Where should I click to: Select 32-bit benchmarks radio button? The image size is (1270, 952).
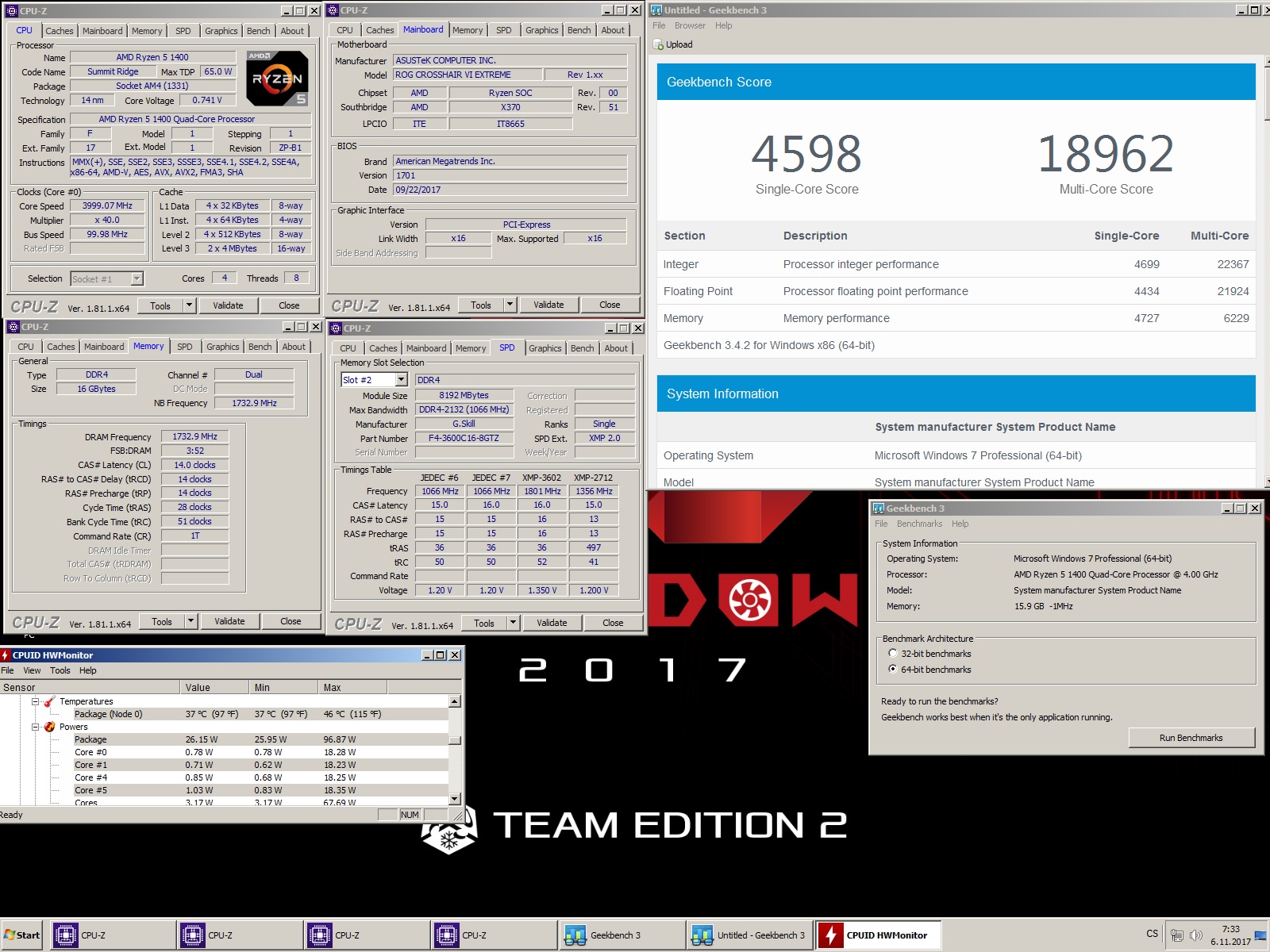(893, 654)
